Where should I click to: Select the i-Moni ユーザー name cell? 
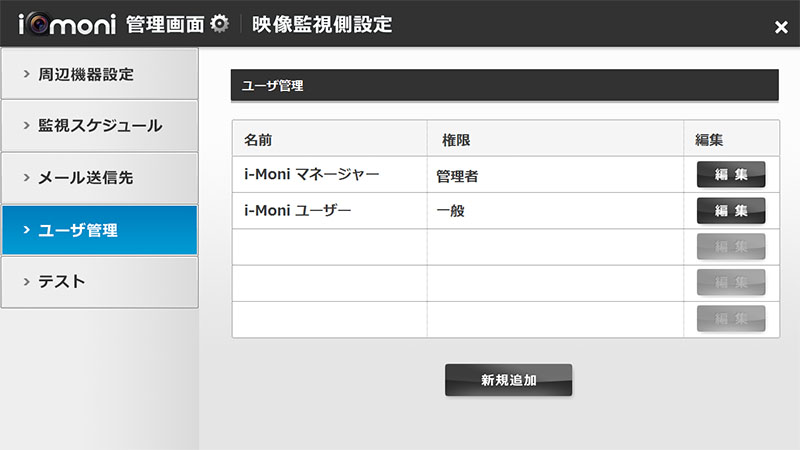[x=297, y=211]
